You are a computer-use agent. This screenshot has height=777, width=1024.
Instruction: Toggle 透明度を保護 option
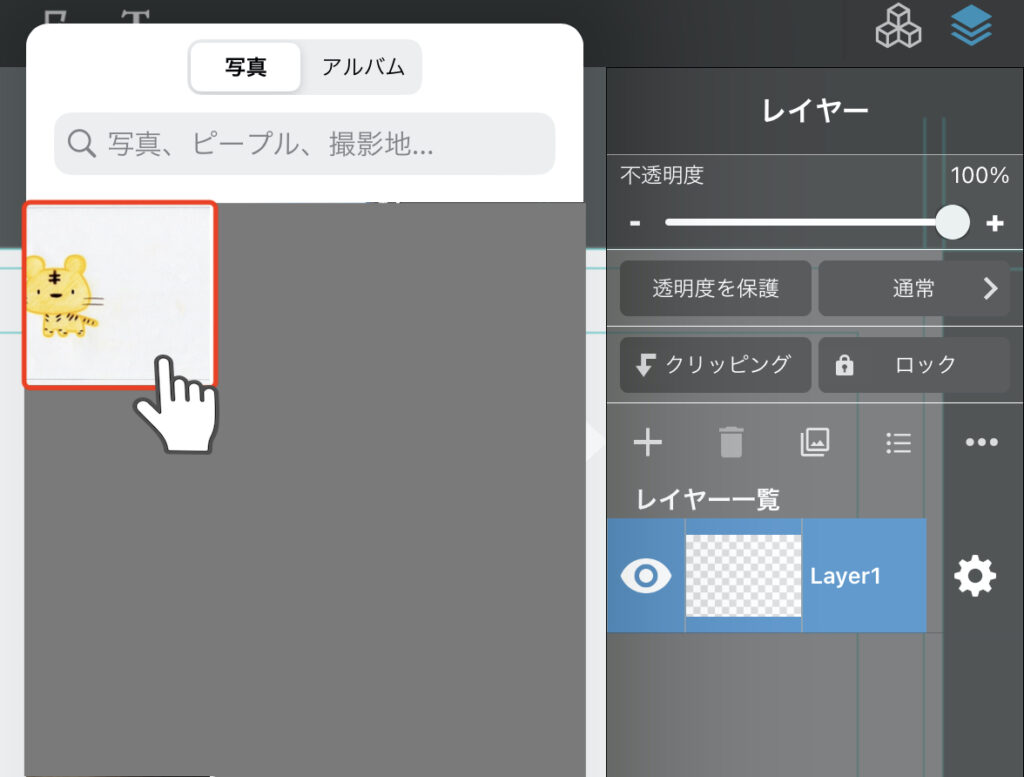[715, 289]
